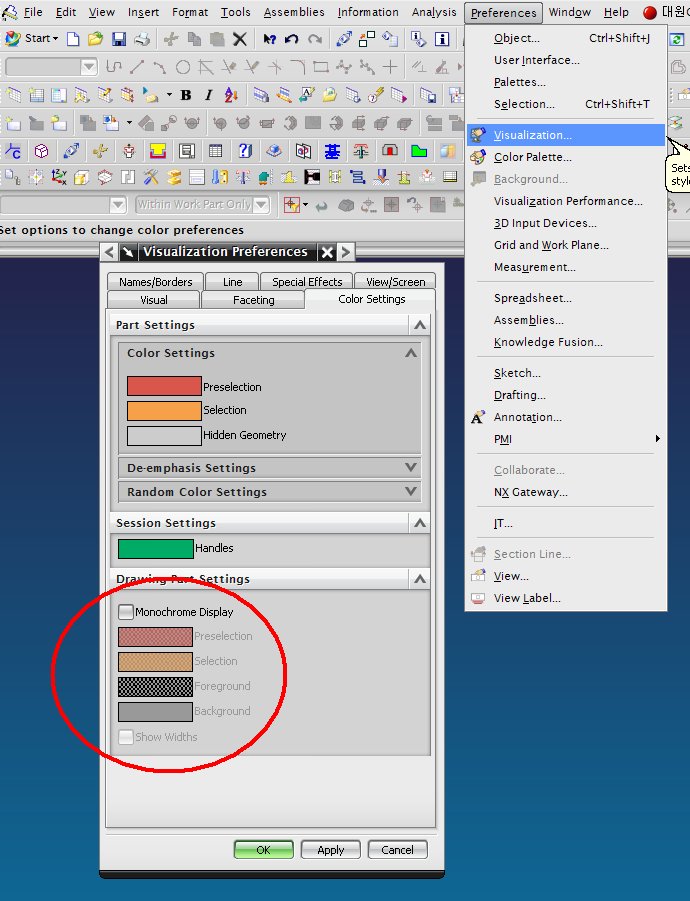
Task: Click the Italic I toolbar icon
Action: pos(209,96)
